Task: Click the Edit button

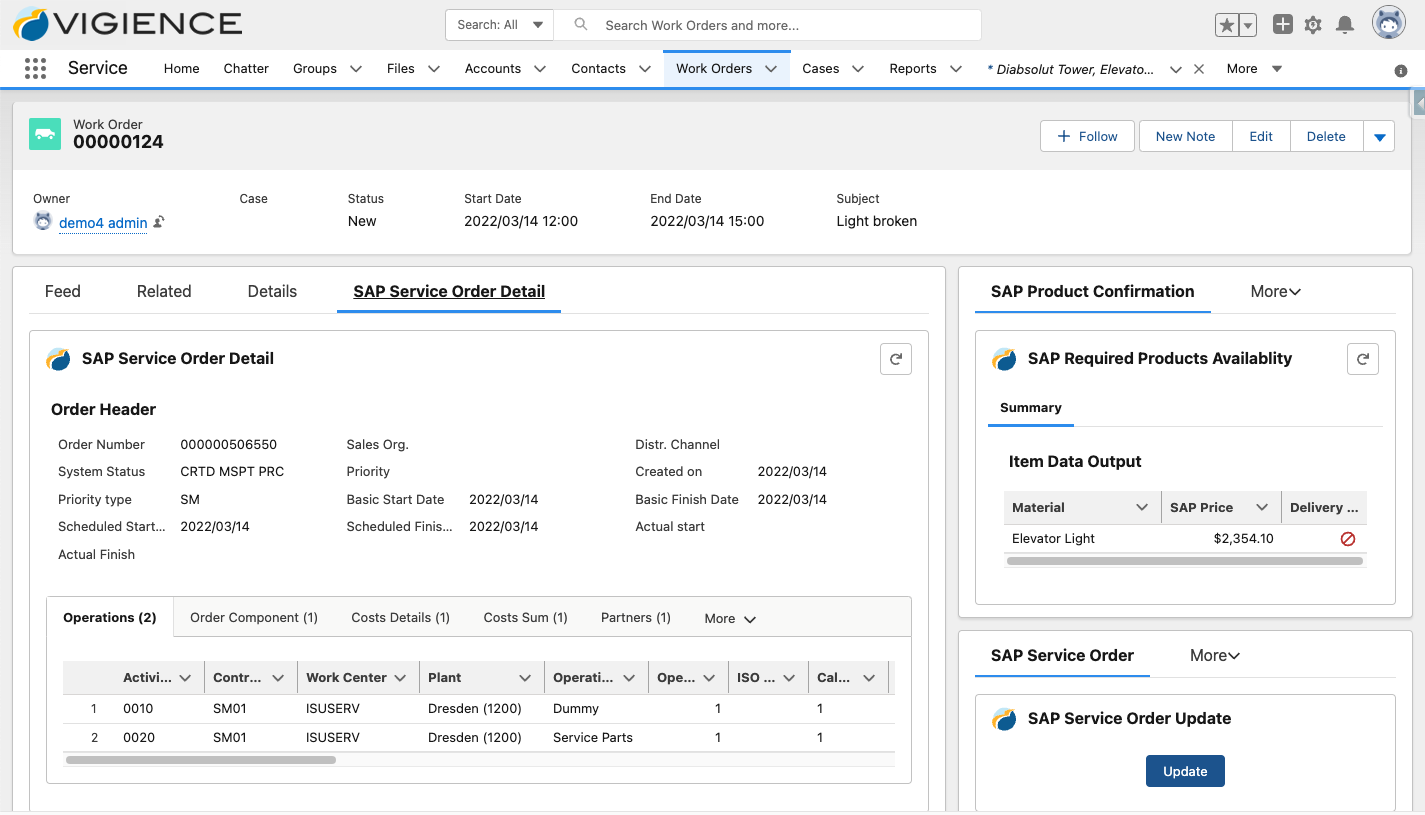Action: pos(1261,137)
